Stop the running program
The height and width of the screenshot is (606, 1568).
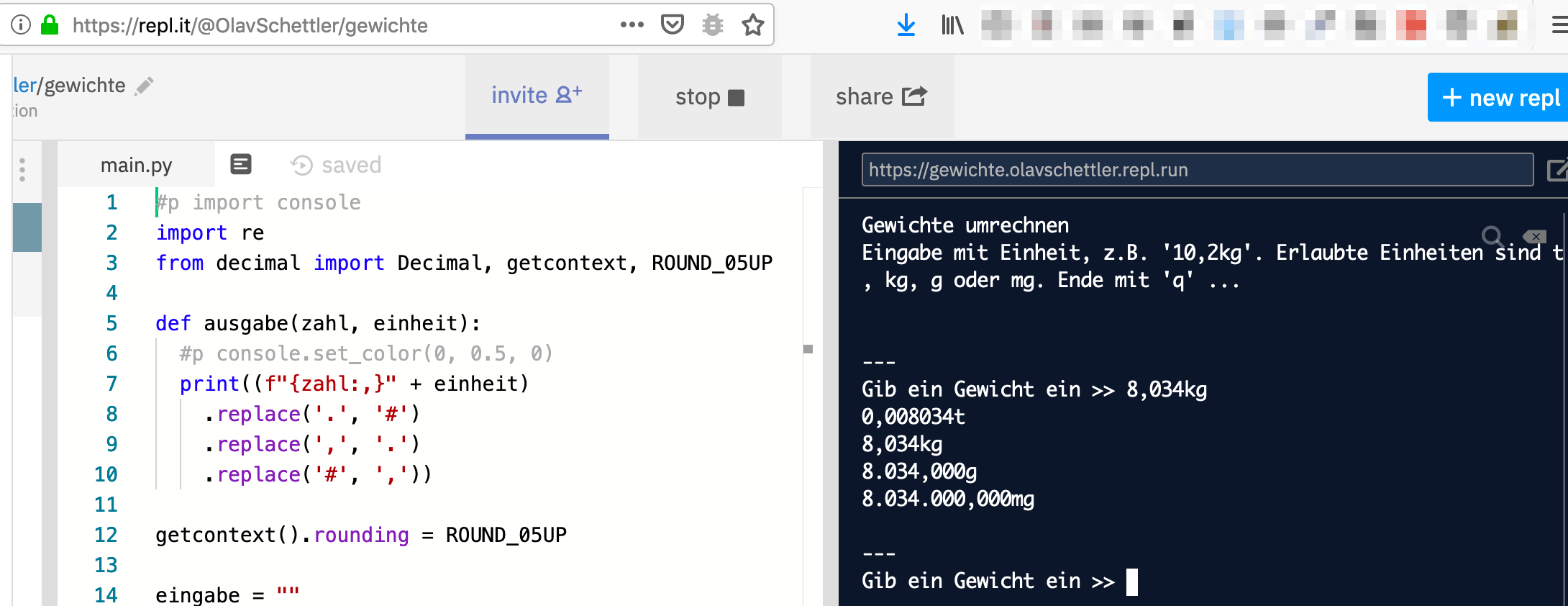(709, 97)
